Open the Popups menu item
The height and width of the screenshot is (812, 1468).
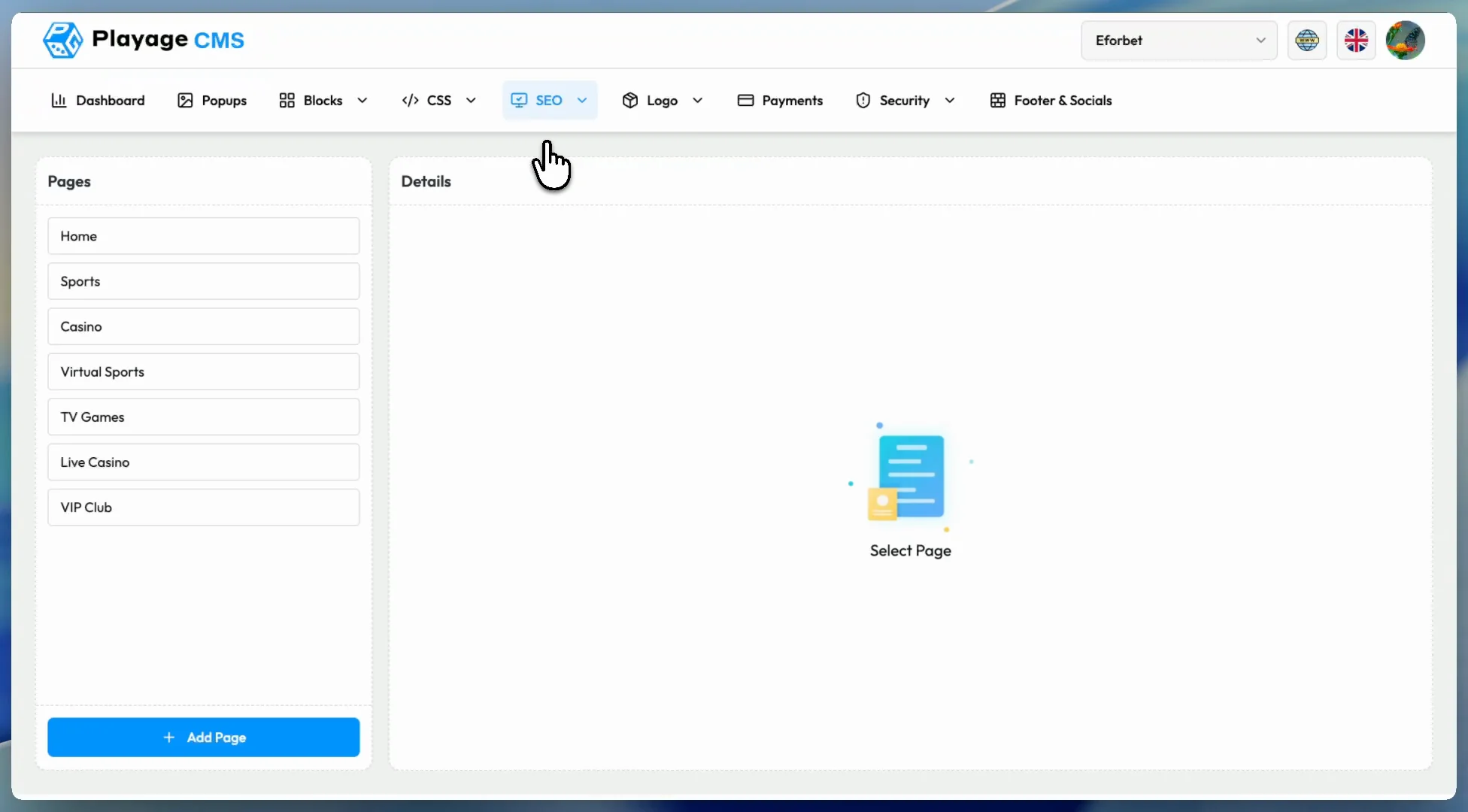(x=212, y=101)
